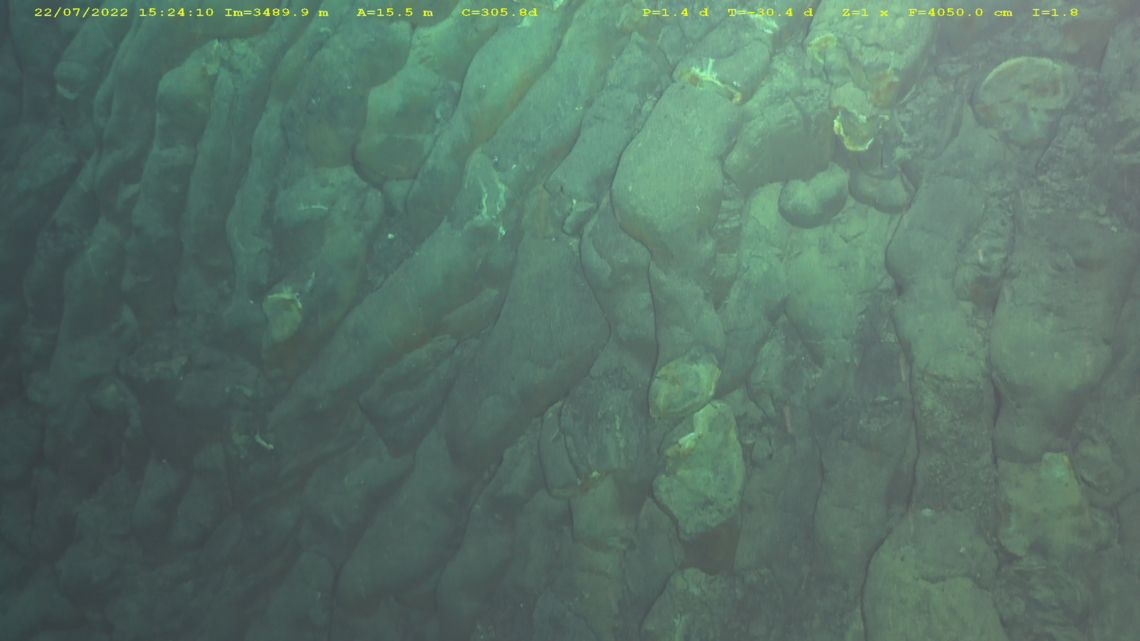Click the iris value I=1.8
Screen dimensions: 1140x641
1055,12
